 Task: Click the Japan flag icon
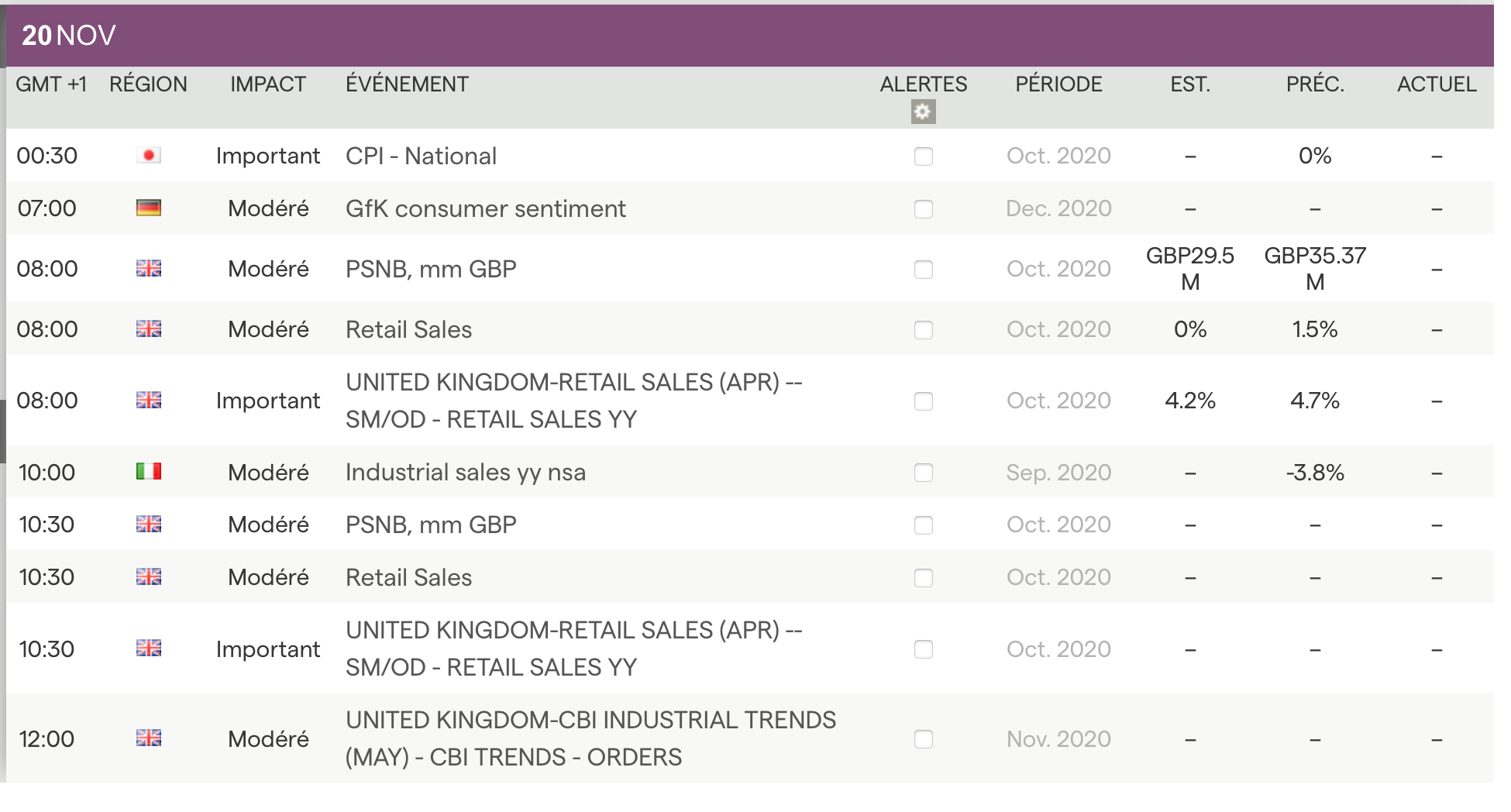(149, 156)
